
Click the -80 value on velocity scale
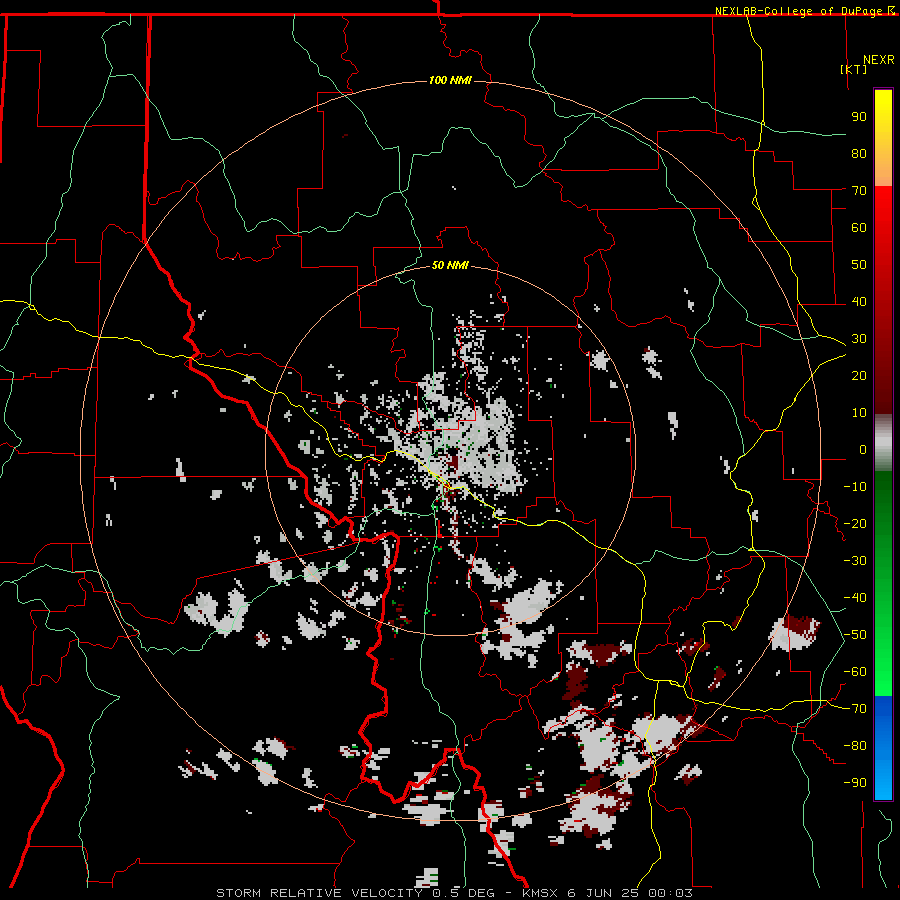(855, 746)
